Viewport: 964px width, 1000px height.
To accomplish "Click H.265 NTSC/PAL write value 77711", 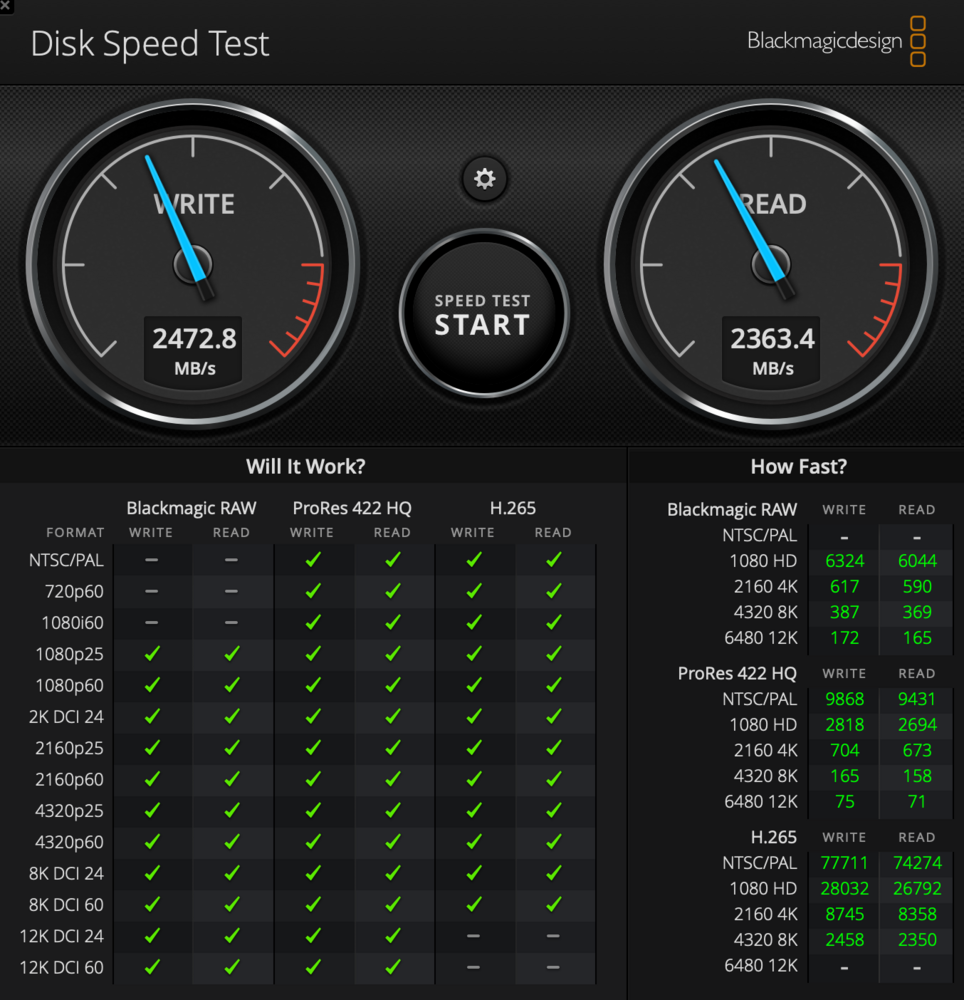I will (x=844, y=862).
